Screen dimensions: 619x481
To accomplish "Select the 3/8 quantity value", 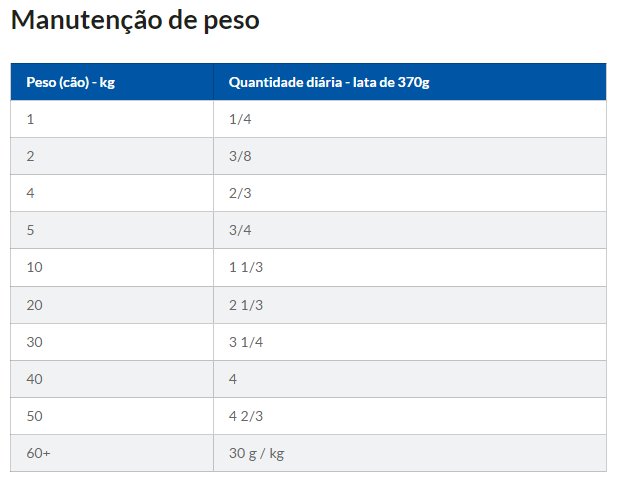I will pyautogui.click(x=240, y=156).
